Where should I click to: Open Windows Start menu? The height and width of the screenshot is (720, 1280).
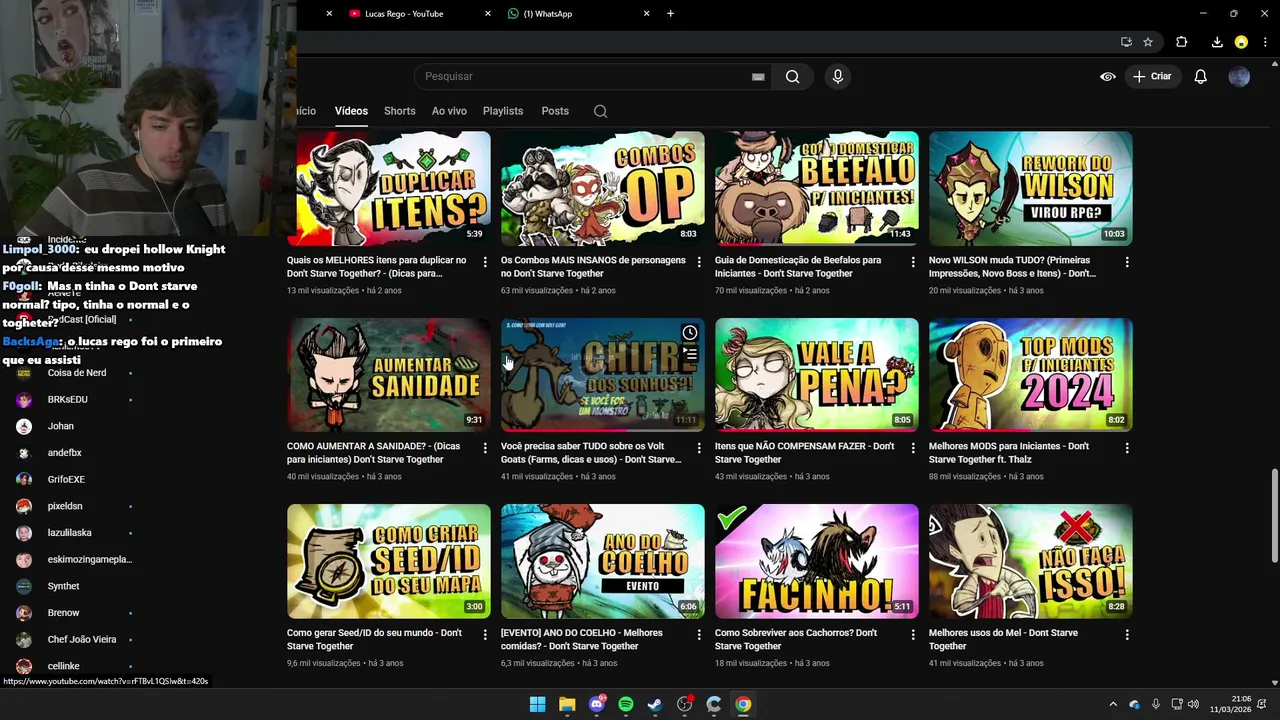537,704
